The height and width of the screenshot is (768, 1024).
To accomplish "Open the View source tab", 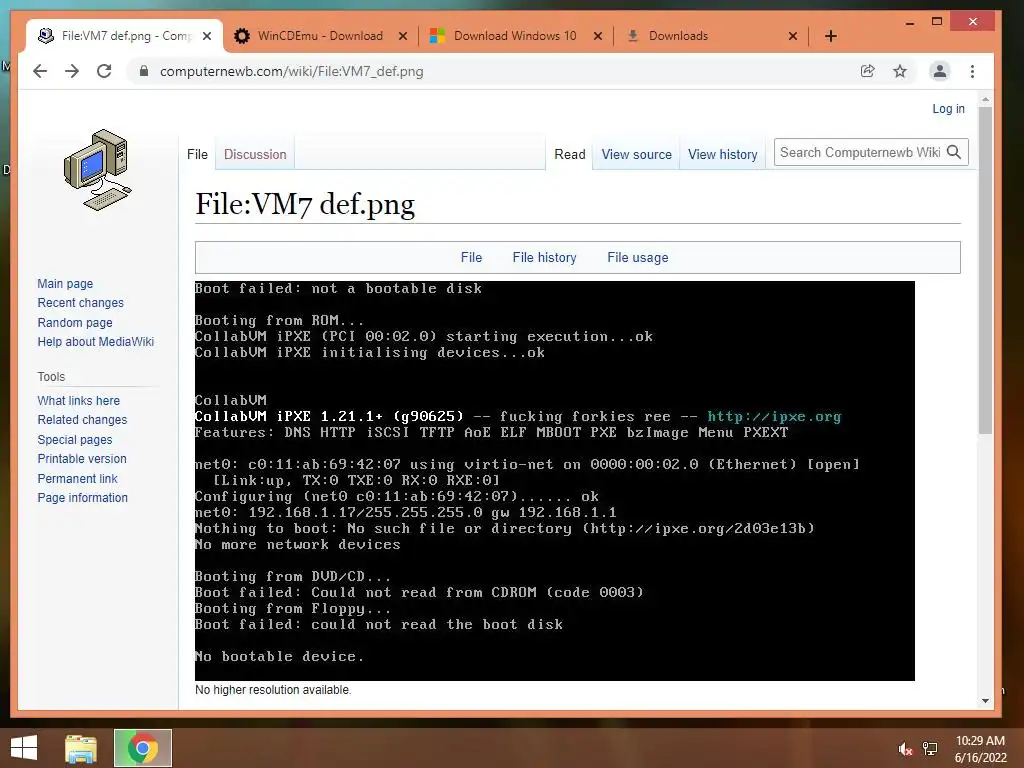I will click(x=637, y=154).
